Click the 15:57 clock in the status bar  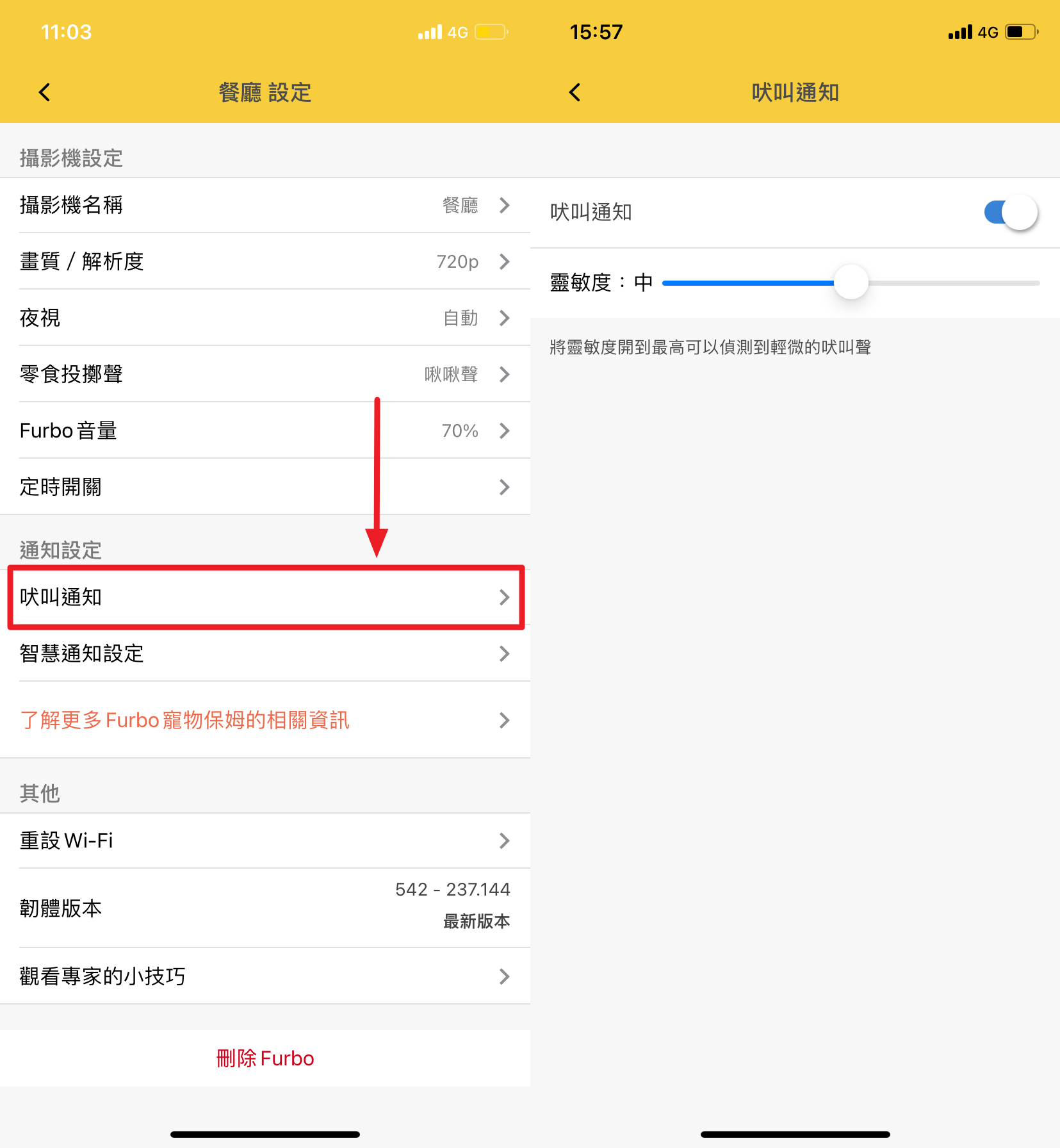point(596,32)
